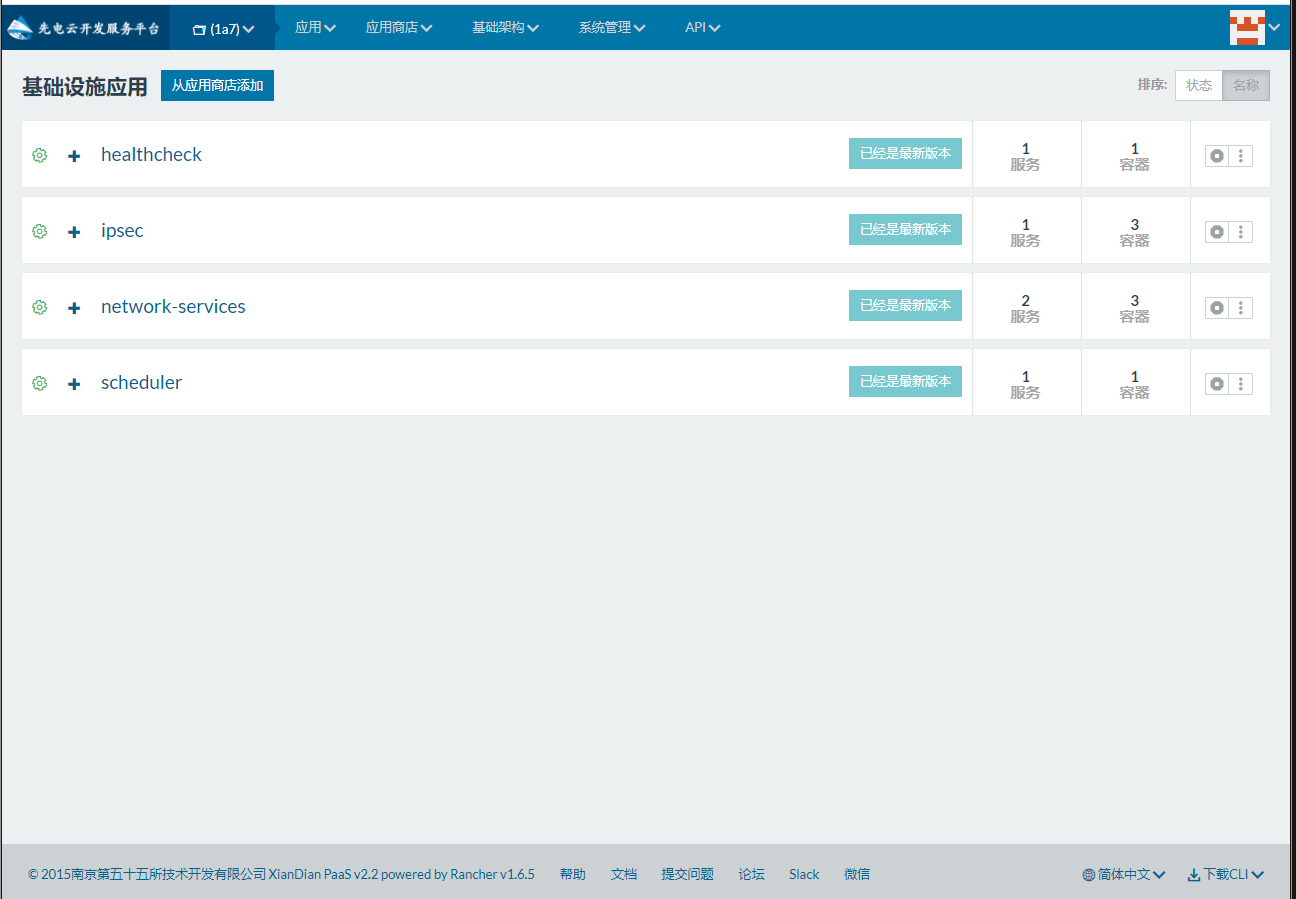Screen dimensions: 1297x899
Task: Click 从应用商店添加 button
Action: [217, 85]
